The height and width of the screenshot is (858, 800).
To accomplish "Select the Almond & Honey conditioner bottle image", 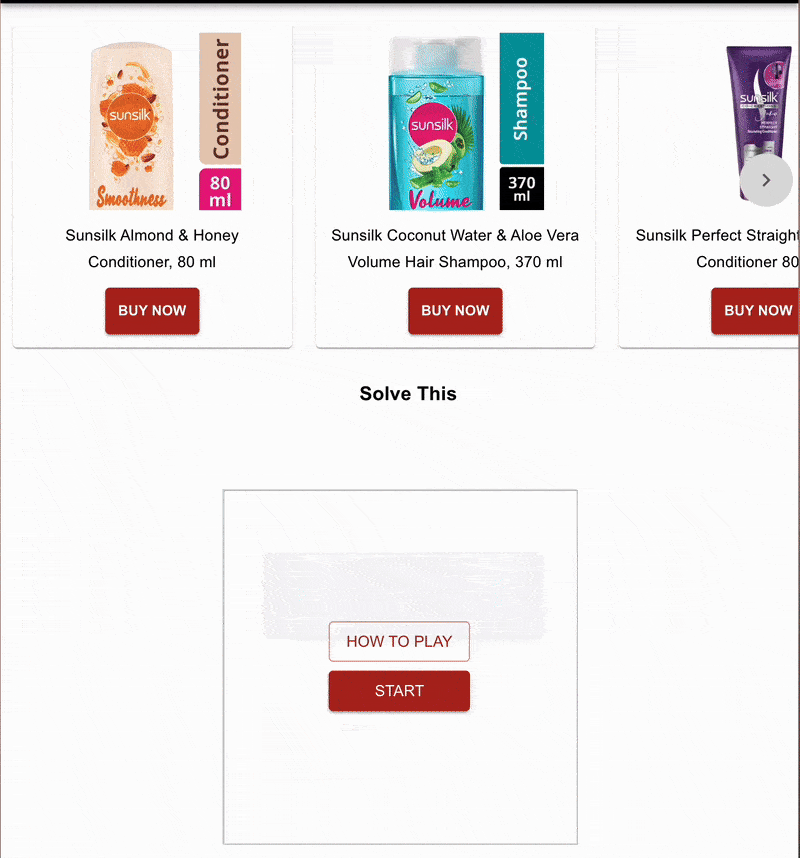I will point(131,126).
